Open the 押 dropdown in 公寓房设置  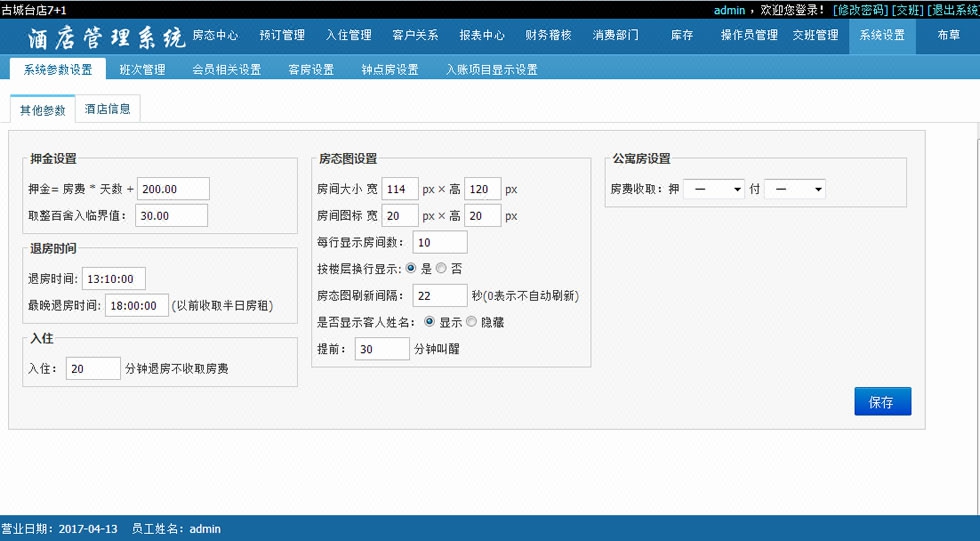click(x=714, y=189)
